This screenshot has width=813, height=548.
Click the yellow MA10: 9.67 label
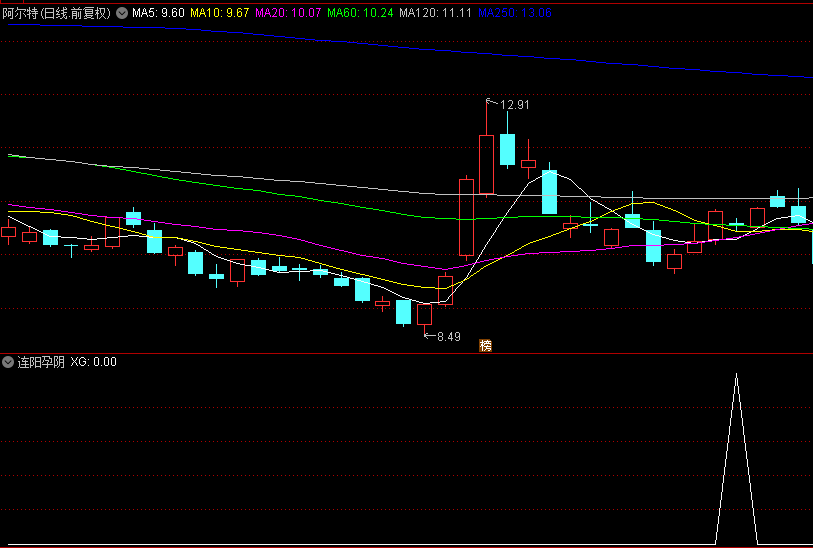(220, 13)
